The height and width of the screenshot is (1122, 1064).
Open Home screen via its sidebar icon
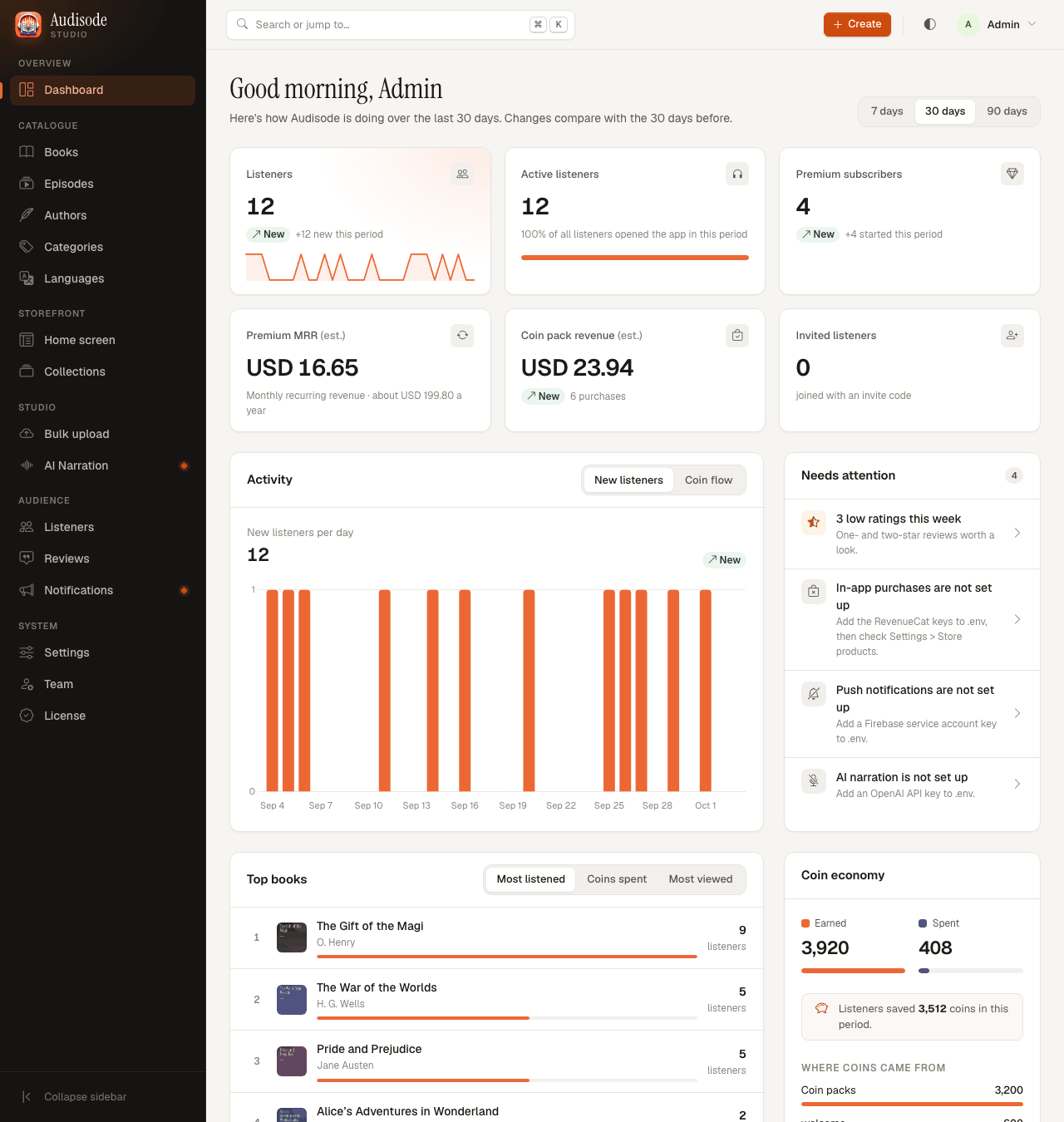tap(27, 340)
